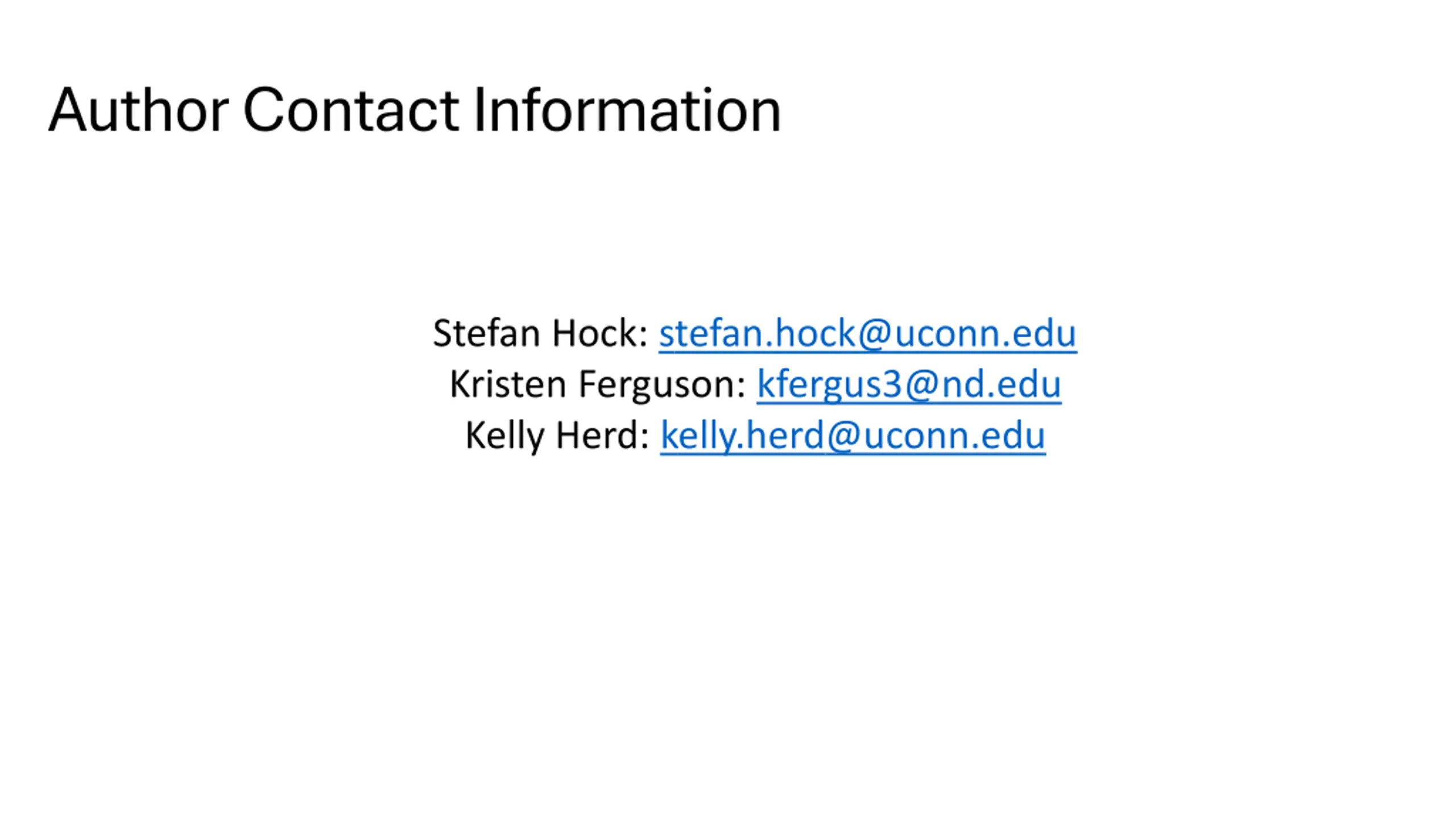
Task: Click "uconn.edu" in Stefan Hock's email
Action: point(985,333)
